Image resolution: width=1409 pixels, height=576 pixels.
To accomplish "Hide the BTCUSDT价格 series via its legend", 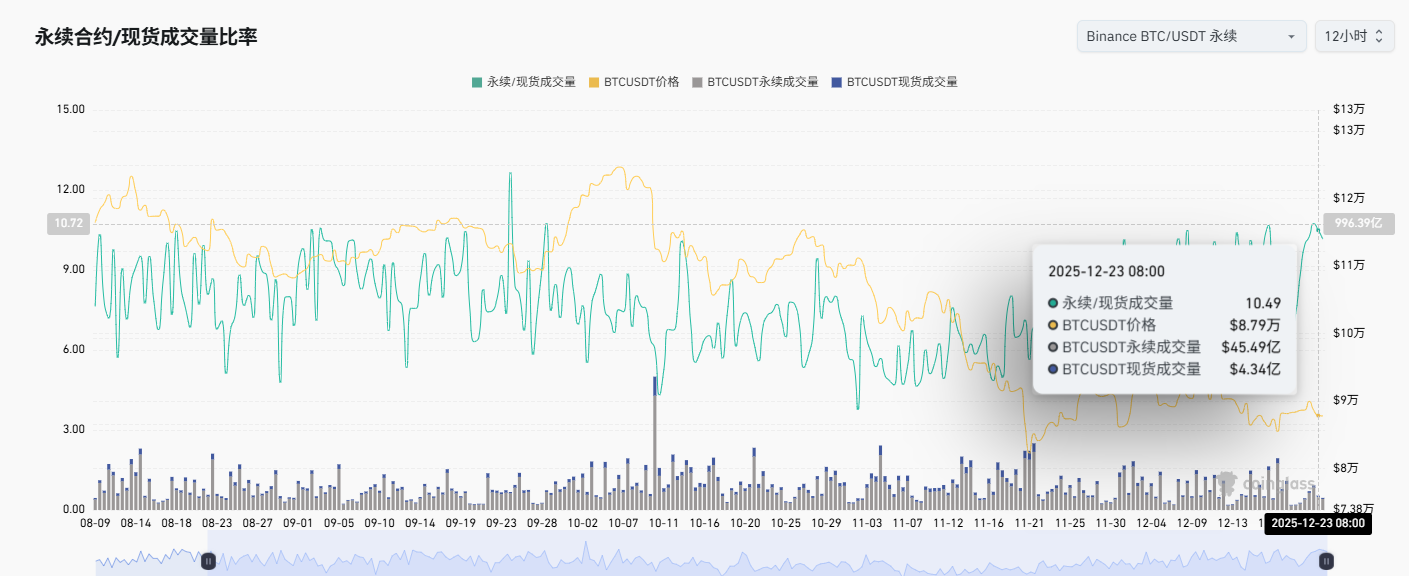I will point(641,82).
